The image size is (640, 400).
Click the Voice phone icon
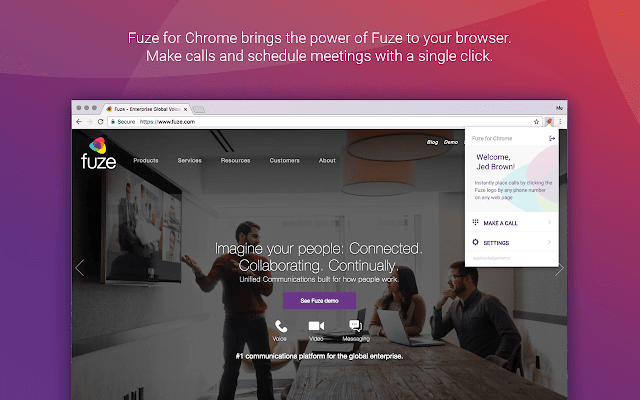(281, 326)
